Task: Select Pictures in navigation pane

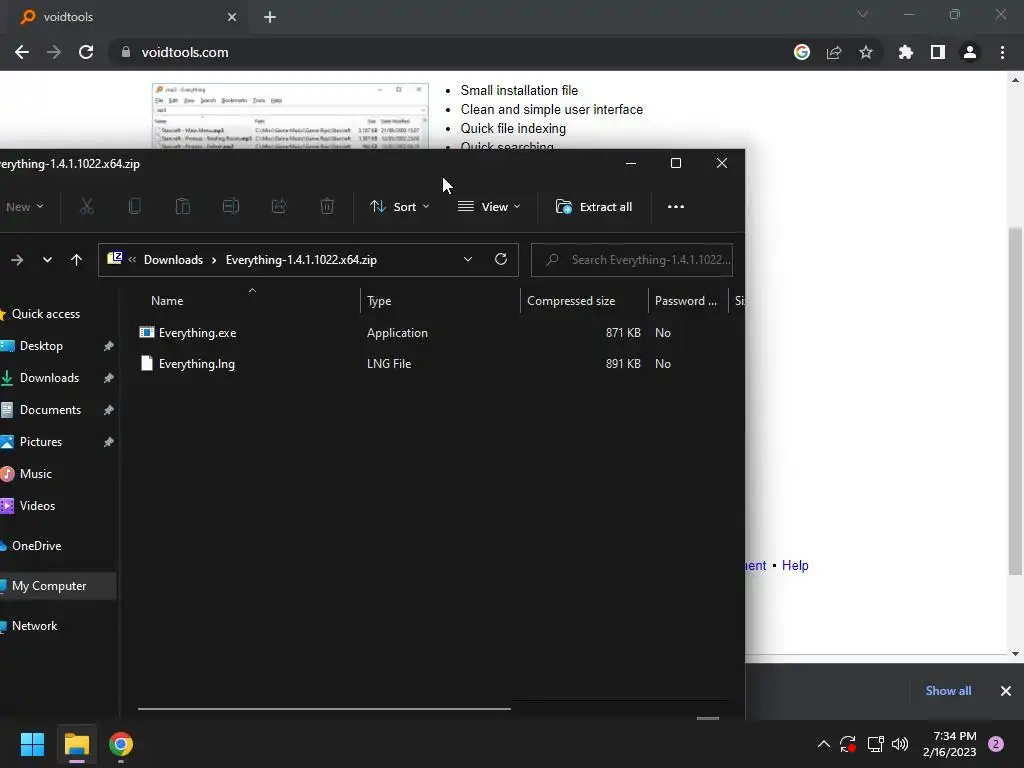Action: click(x=40, y=442)
